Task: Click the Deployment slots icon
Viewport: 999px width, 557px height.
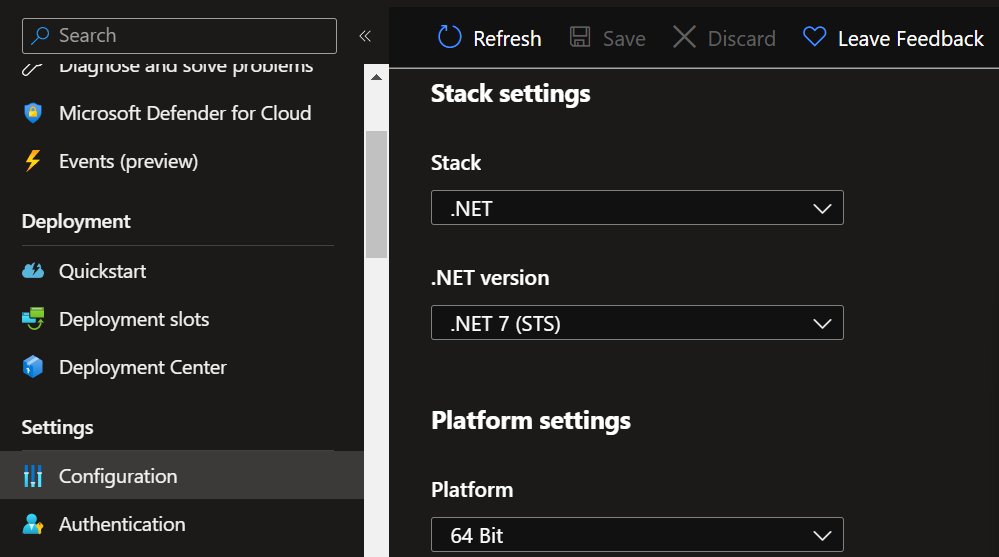Action: (33, 319)
